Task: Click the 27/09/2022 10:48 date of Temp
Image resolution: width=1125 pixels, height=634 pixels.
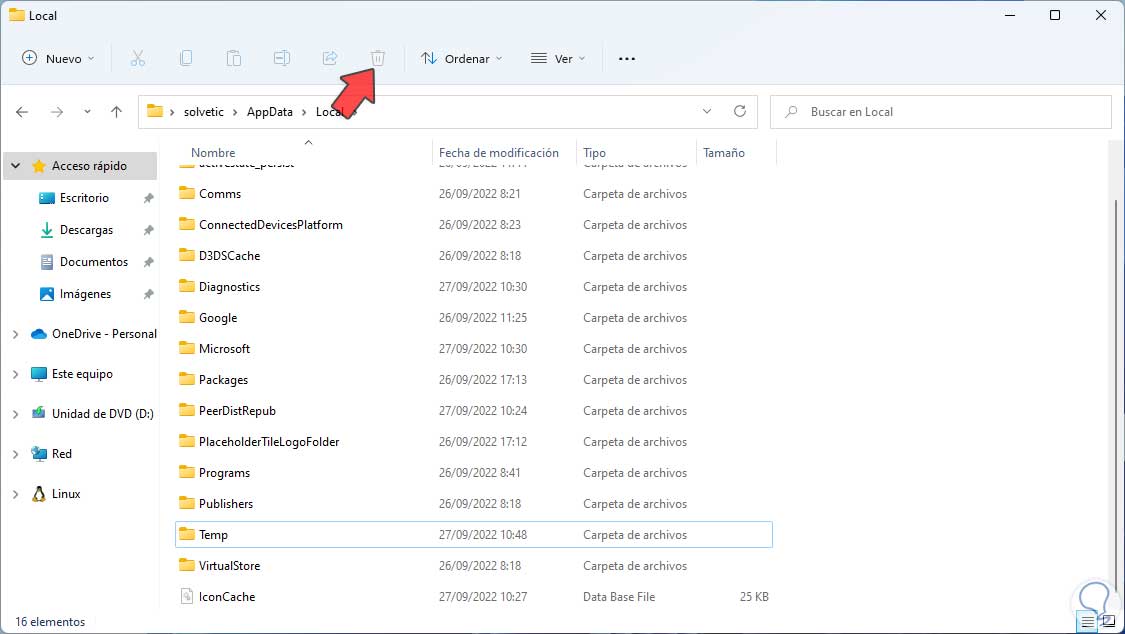Action: [483, 534]
